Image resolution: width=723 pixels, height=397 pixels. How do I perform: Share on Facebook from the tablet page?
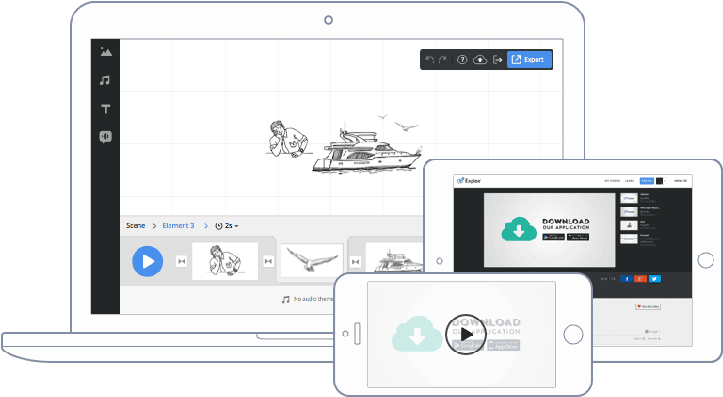click(x=627, y=278)
